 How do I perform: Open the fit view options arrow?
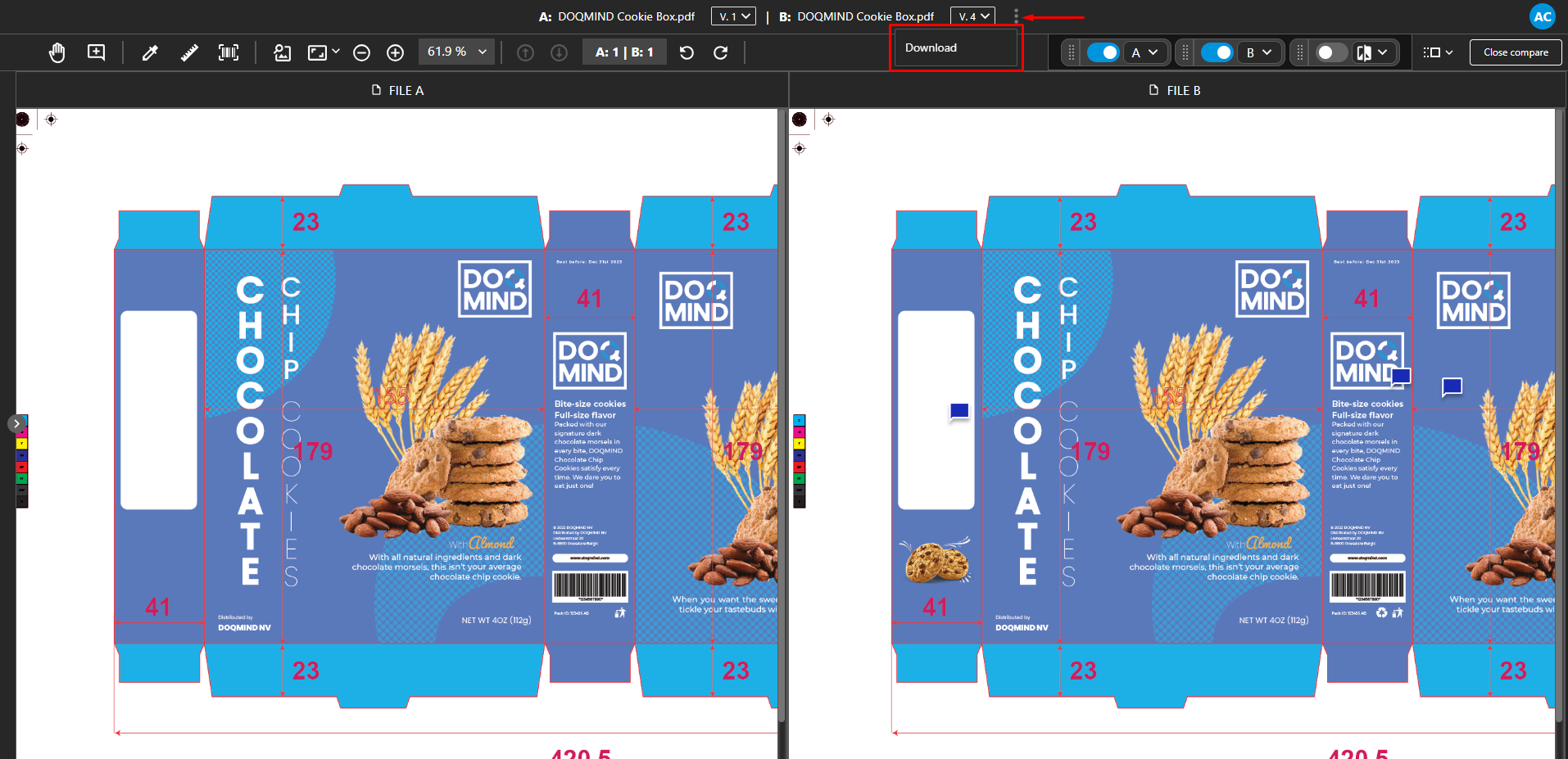pyautogui.click(x=336, y=52)
